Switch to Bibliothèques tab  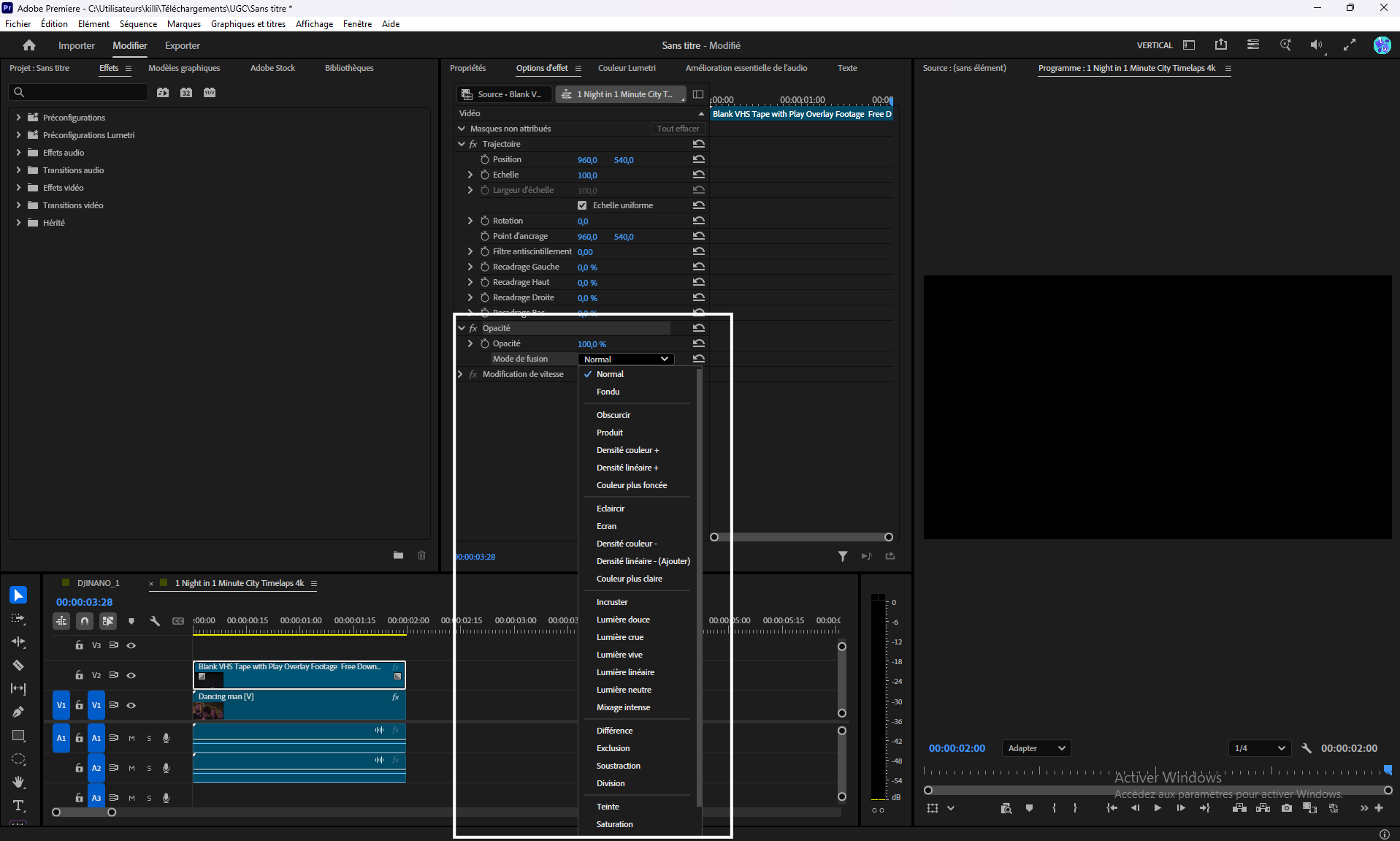349,68
